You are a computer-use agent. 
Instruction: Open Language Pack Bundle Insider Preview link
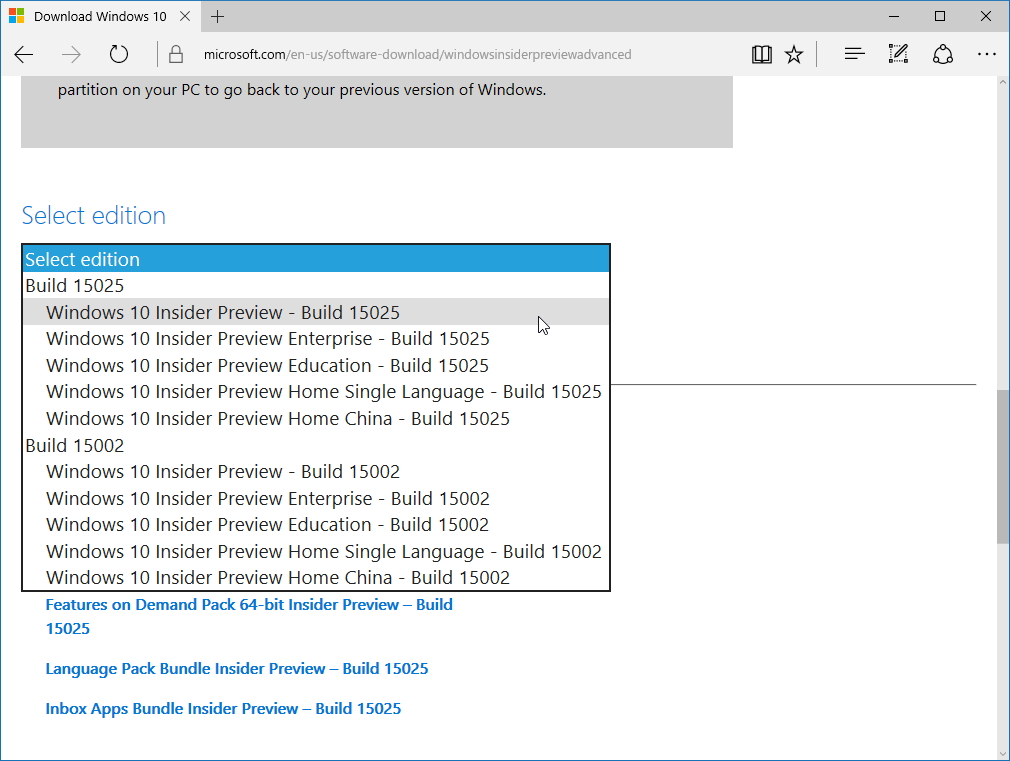click(236, 668)
